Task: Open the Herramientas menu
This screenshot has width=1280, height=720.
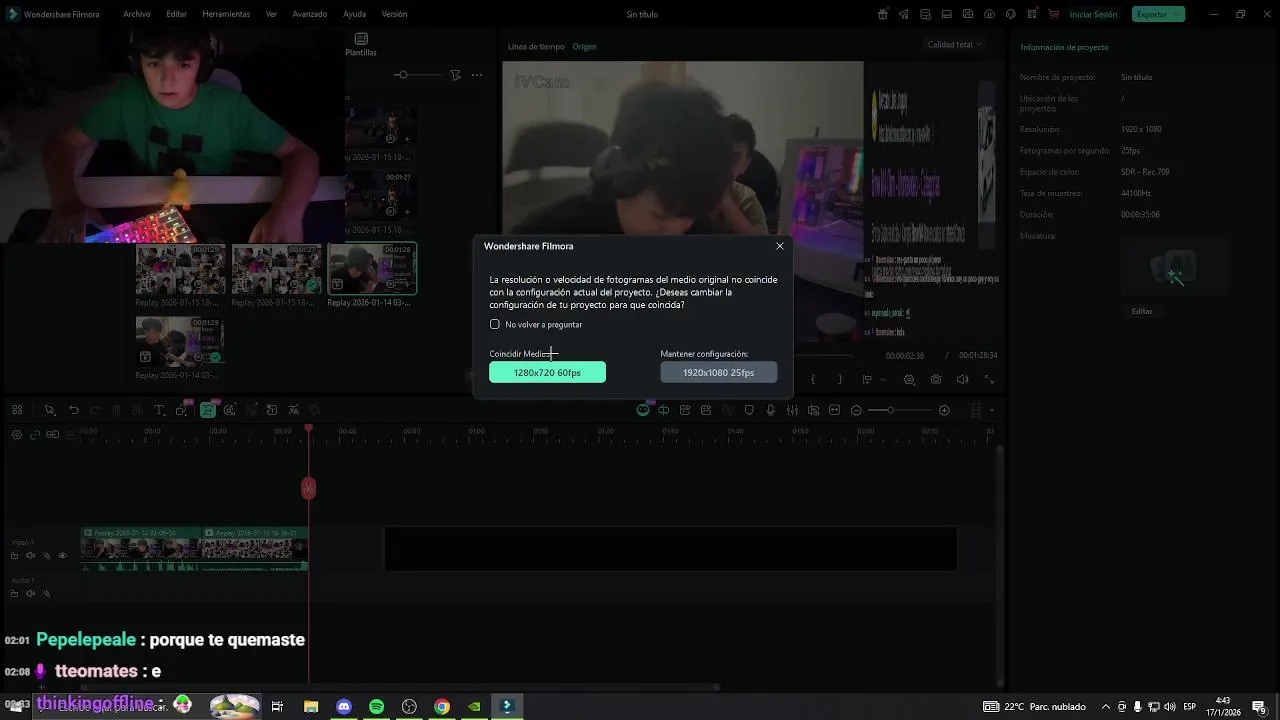Action: tap(226, 14)
